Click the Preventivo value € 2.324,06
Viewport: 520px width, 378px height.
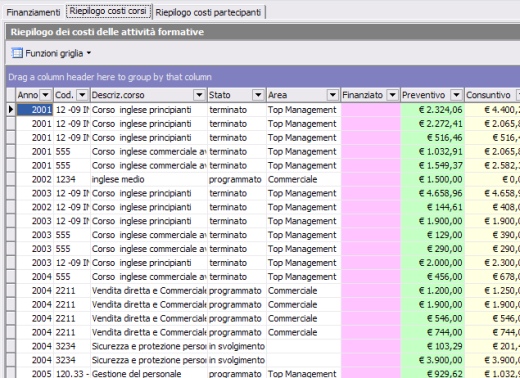433,110
